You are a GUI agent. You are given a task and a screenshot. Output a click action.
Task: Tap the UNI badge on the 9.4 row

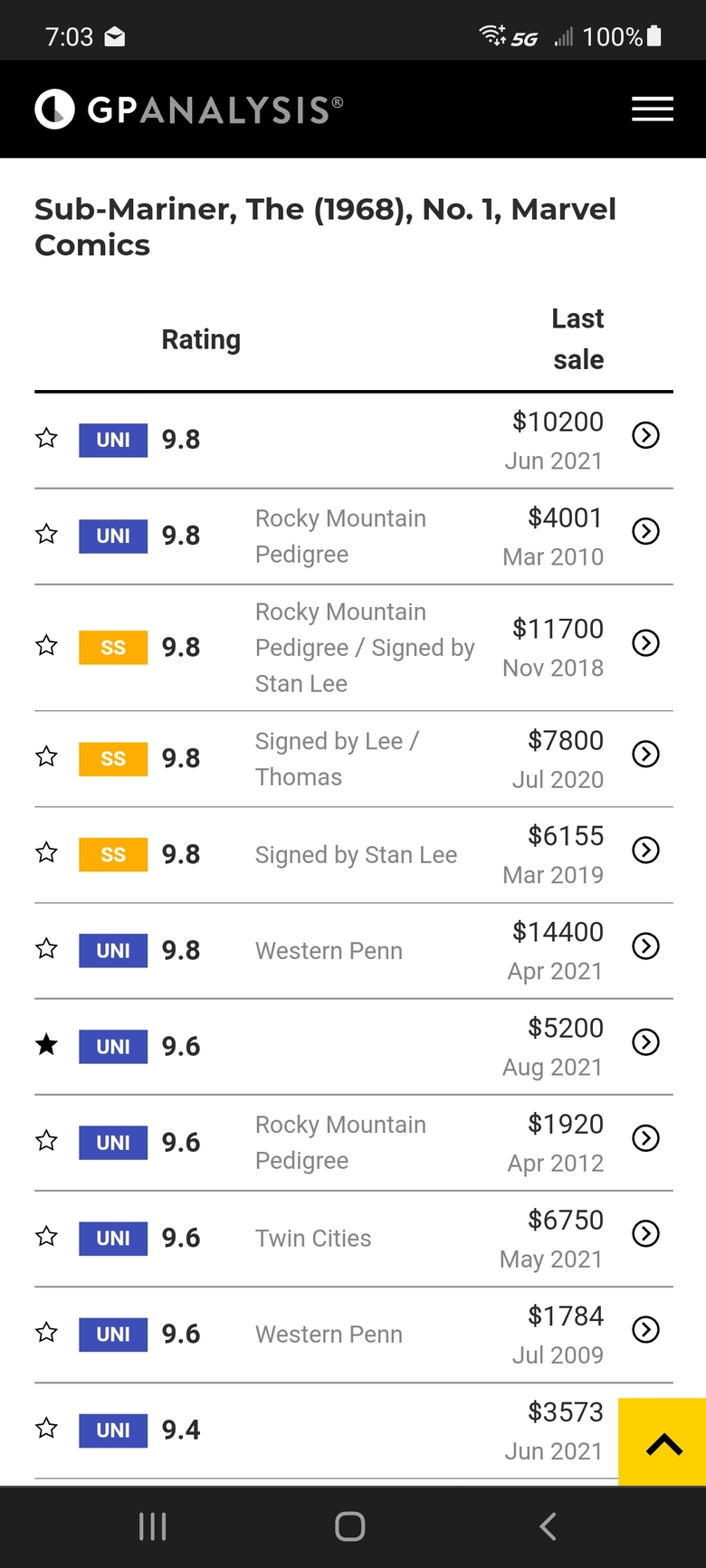pyautogui.click(x=113, y=1430)
